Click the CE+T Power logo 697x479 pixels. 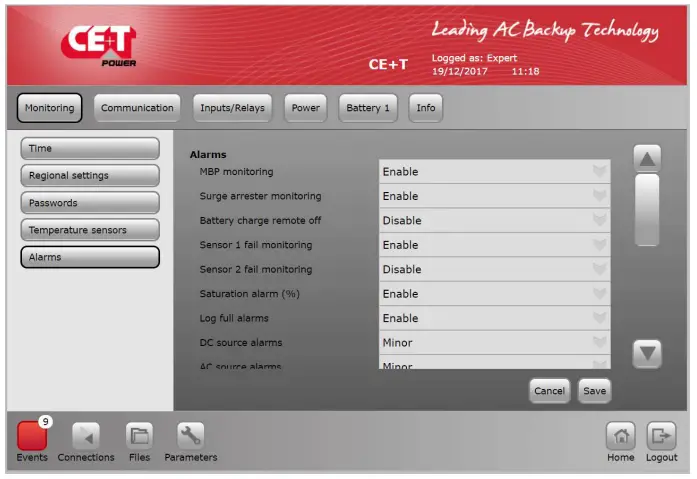tap(99, 45)
